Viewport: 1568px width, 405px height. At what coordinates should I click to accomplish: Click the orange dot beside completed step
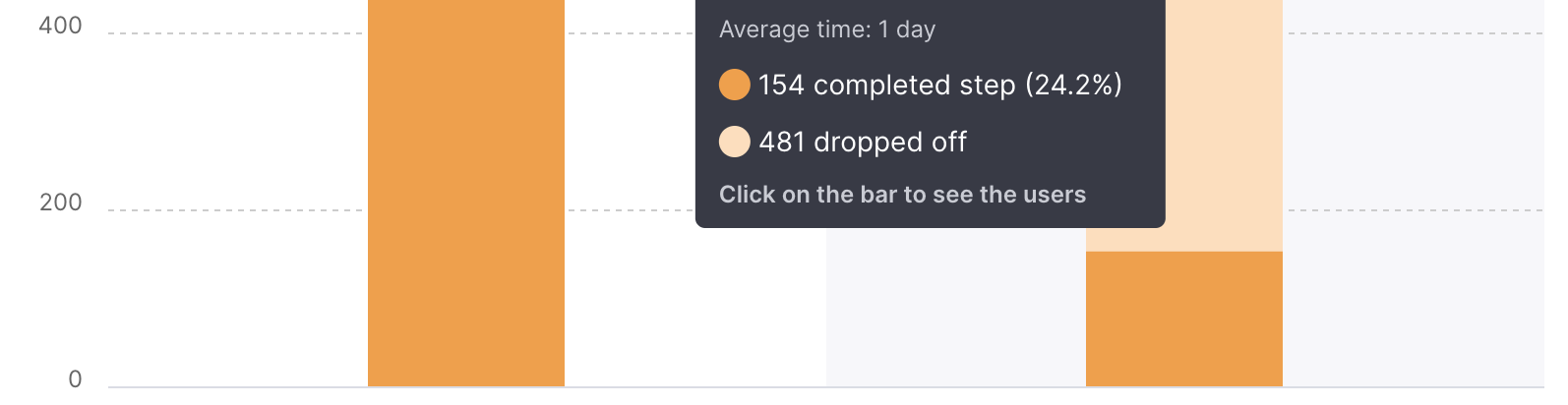click(735, 85)
